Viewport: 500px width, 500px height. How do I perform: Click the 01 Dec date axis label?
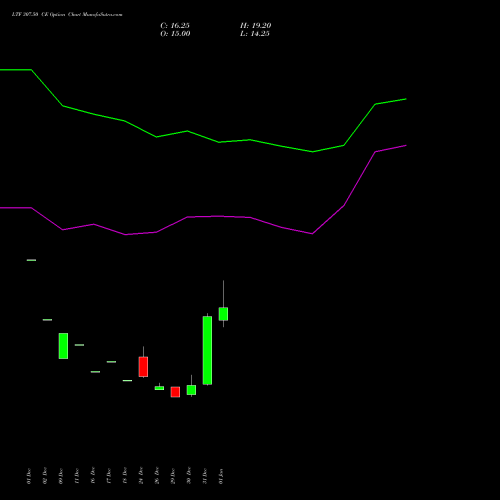[29, 476]
